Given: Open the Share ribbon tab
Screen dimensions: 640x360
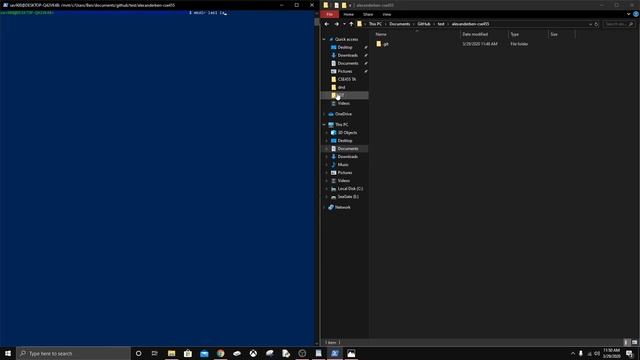Looking at the screenshot, I should (368, 14).
